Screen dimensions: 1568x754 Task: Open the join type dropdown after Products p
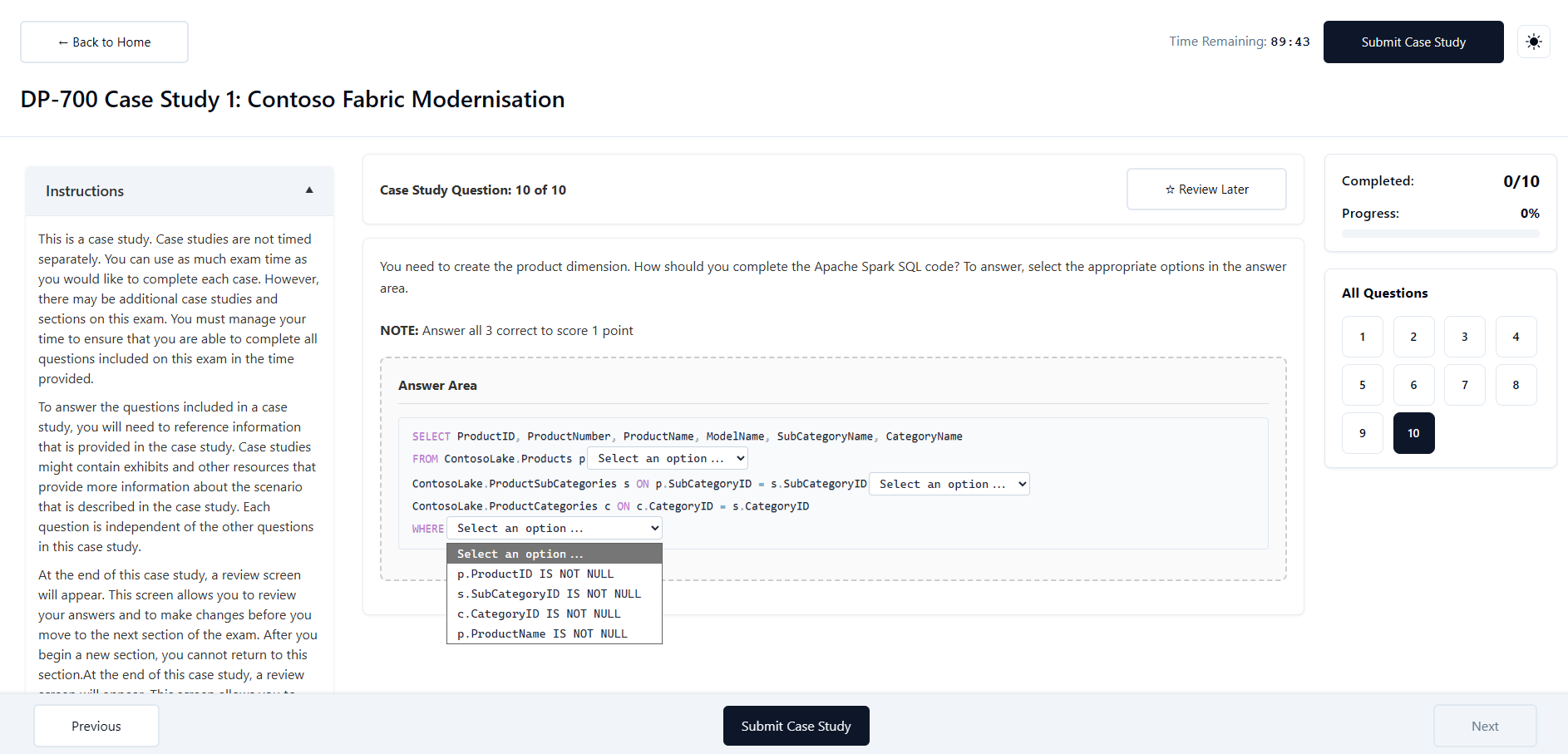tap(668, 458)
